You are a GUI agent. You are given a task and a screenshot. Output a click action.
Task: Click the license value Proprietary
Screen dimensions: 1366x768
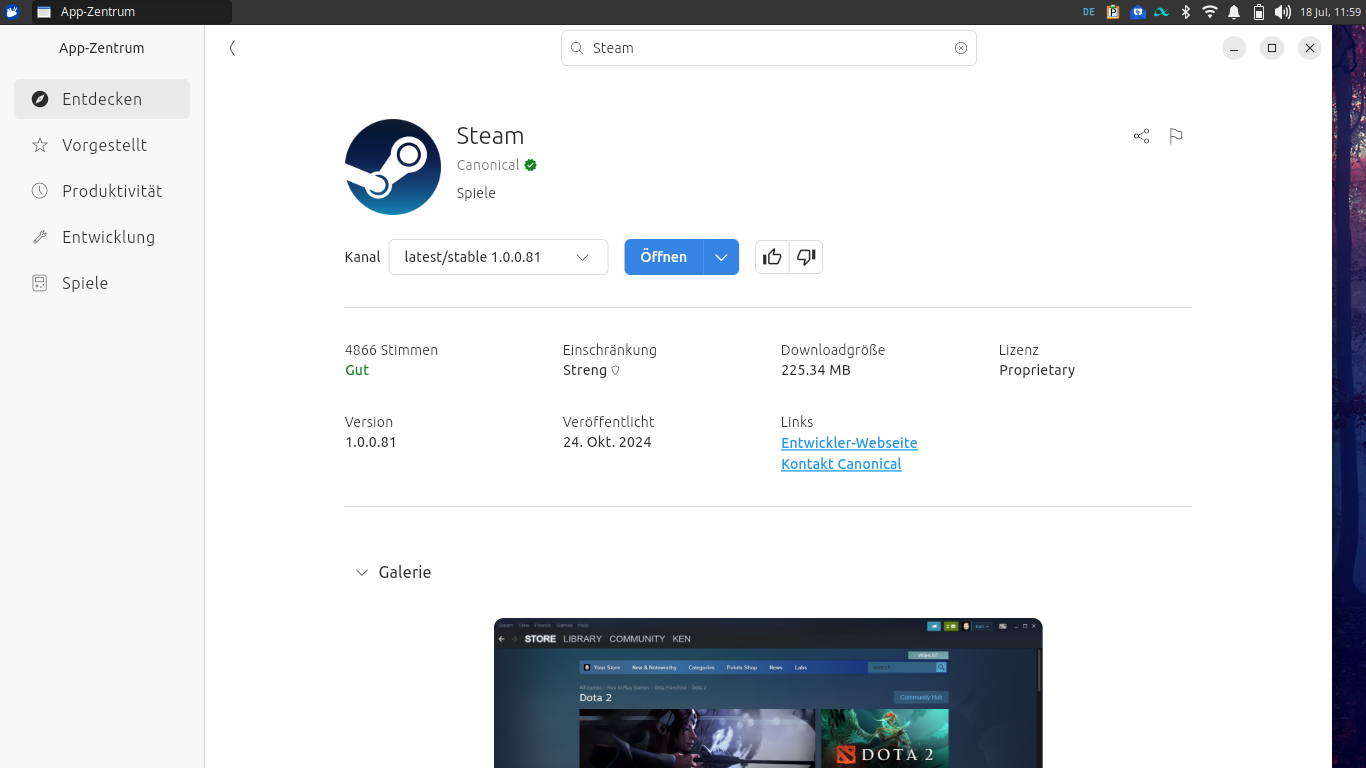point(1037,370)
